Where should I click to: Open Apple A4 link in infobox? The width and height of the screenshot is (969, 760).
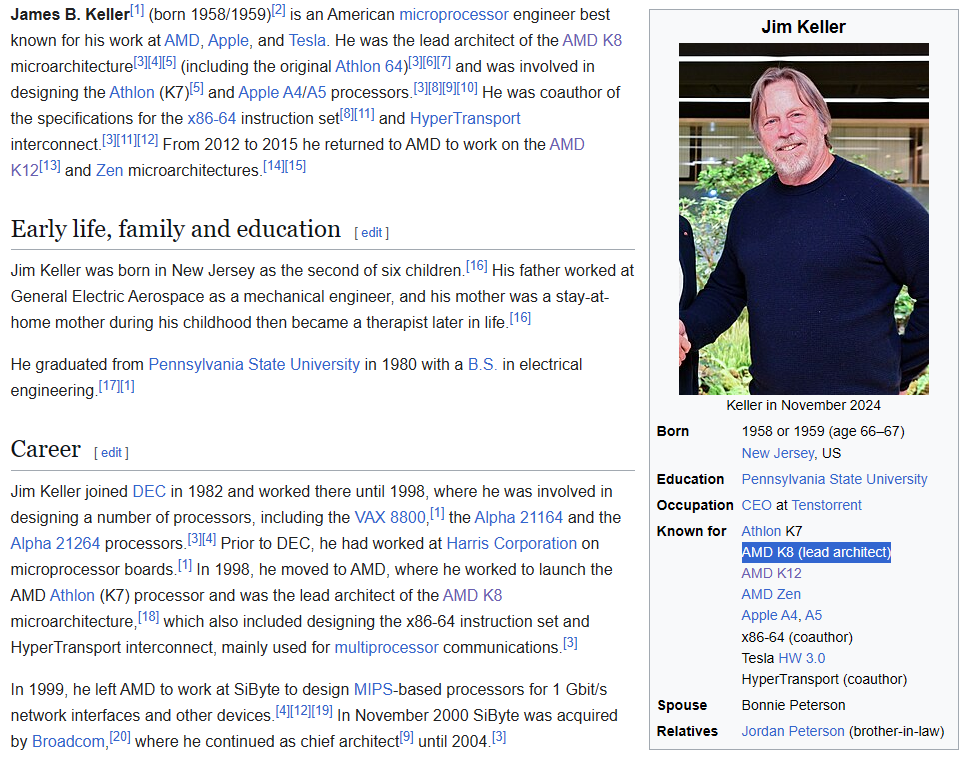770,615
